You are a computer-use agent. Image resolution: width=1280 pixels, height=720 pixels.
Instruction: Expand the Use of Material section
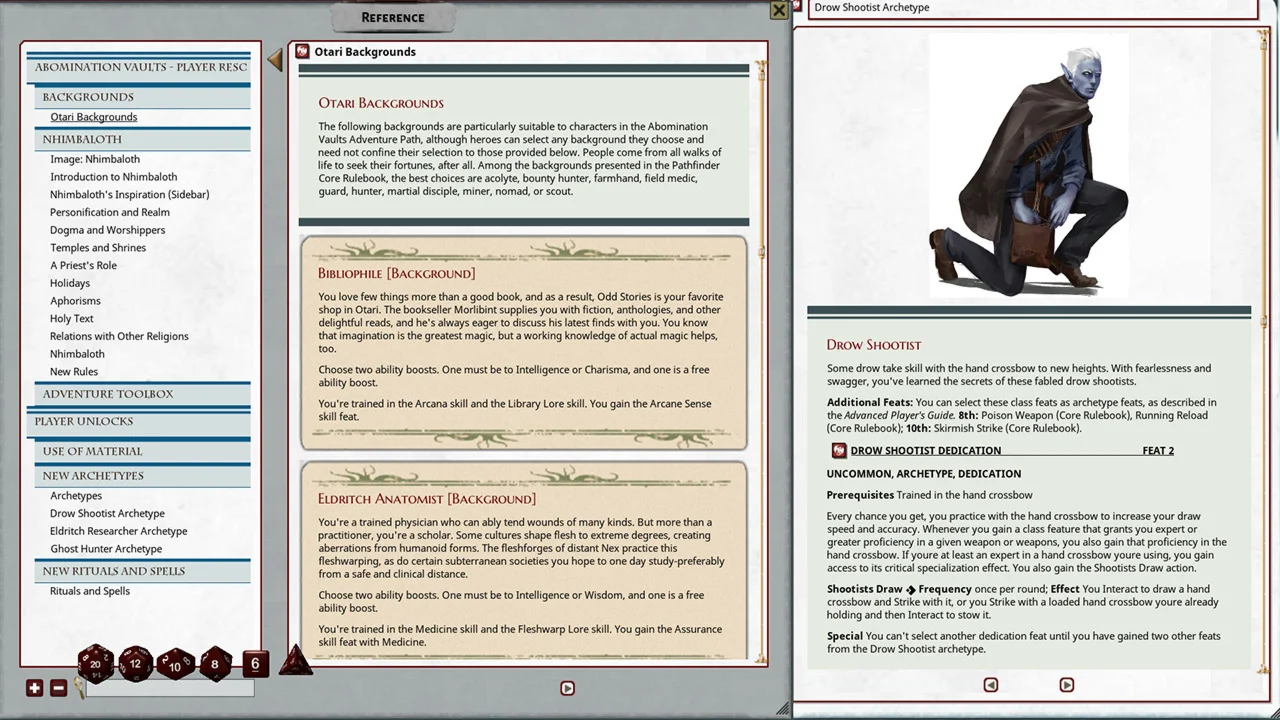click(x=143, y=451)
